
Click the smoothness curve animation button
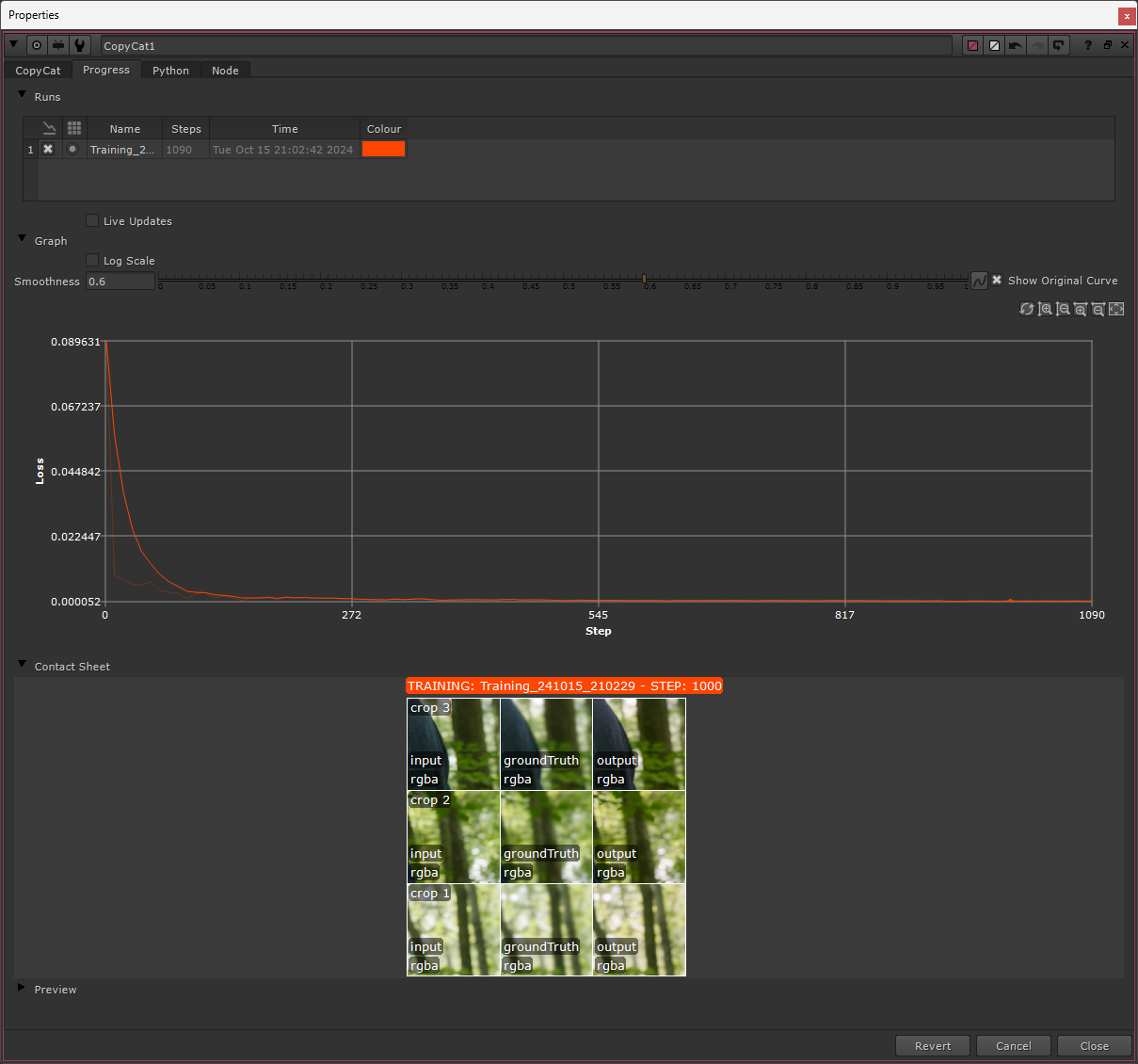tap(979, 281)
